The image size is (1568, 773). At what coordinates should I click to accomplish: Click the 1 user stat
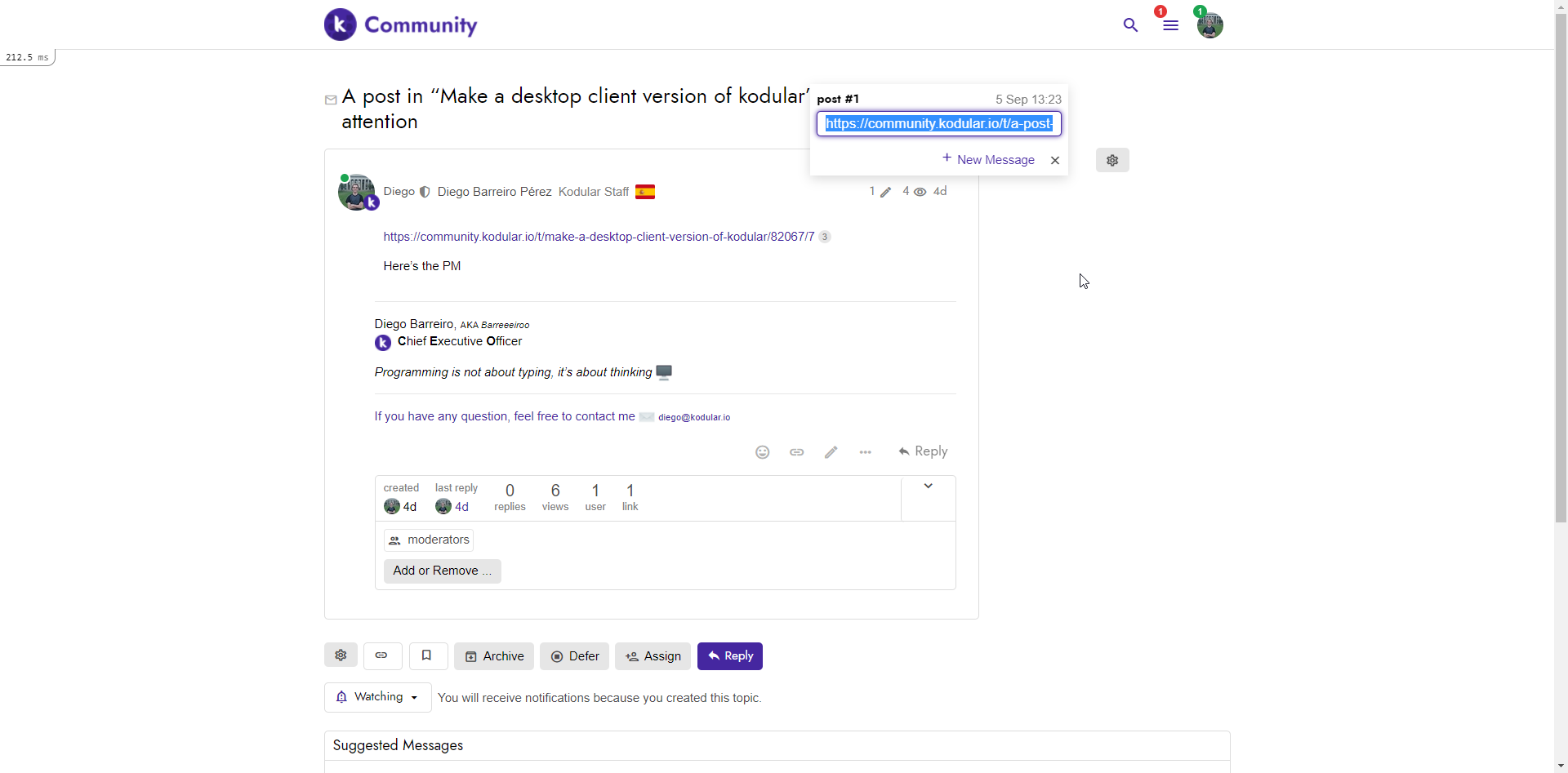pos(595,497)
